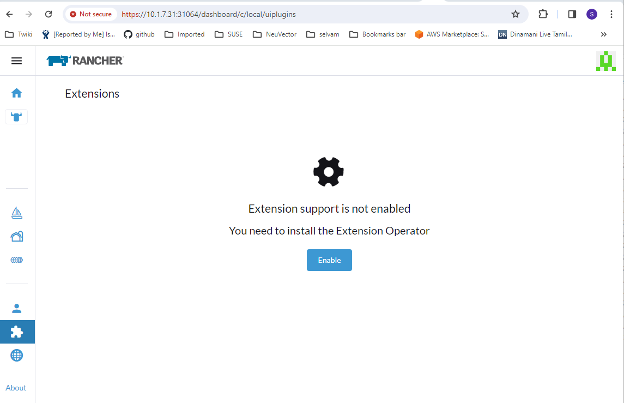Open the hamburger navigation menu
Image resolution: width=624 pixels, height=404 pixels.
coord(16,61)
